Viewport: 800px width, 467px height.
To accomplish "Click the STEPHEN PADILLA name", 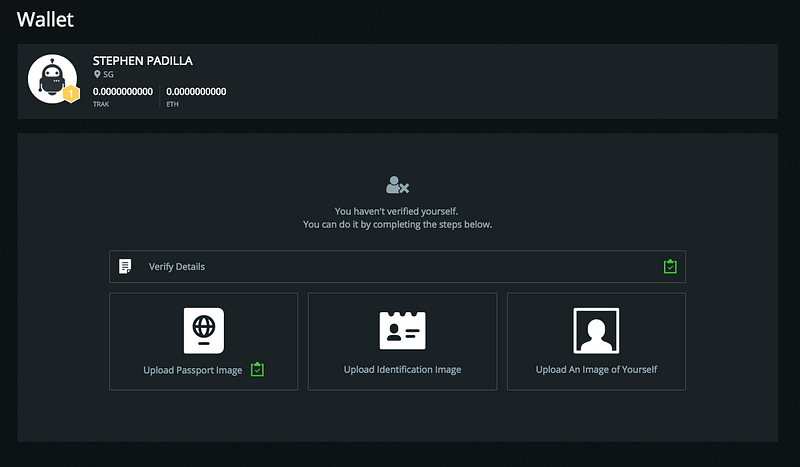I will click(x=143, y=61).
